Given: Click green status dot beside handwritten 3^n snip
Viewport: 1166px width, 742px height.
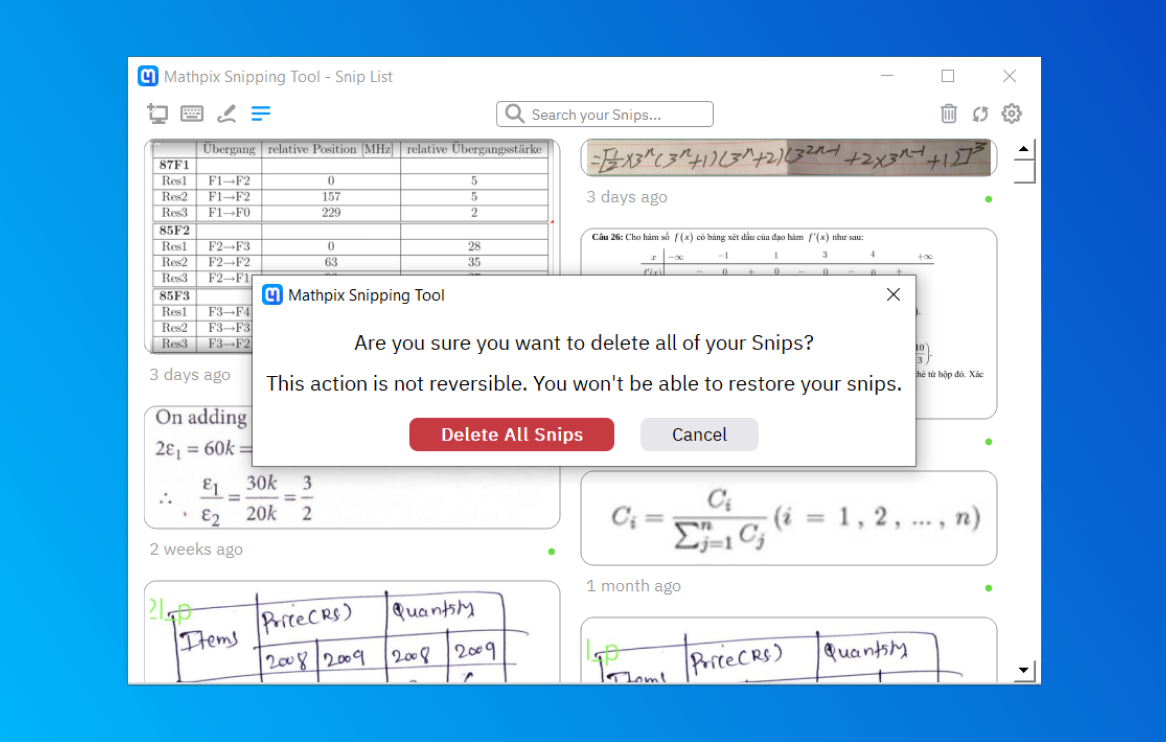Looking at the screenshot, I should pyautogui.click(x=988, y=199).
